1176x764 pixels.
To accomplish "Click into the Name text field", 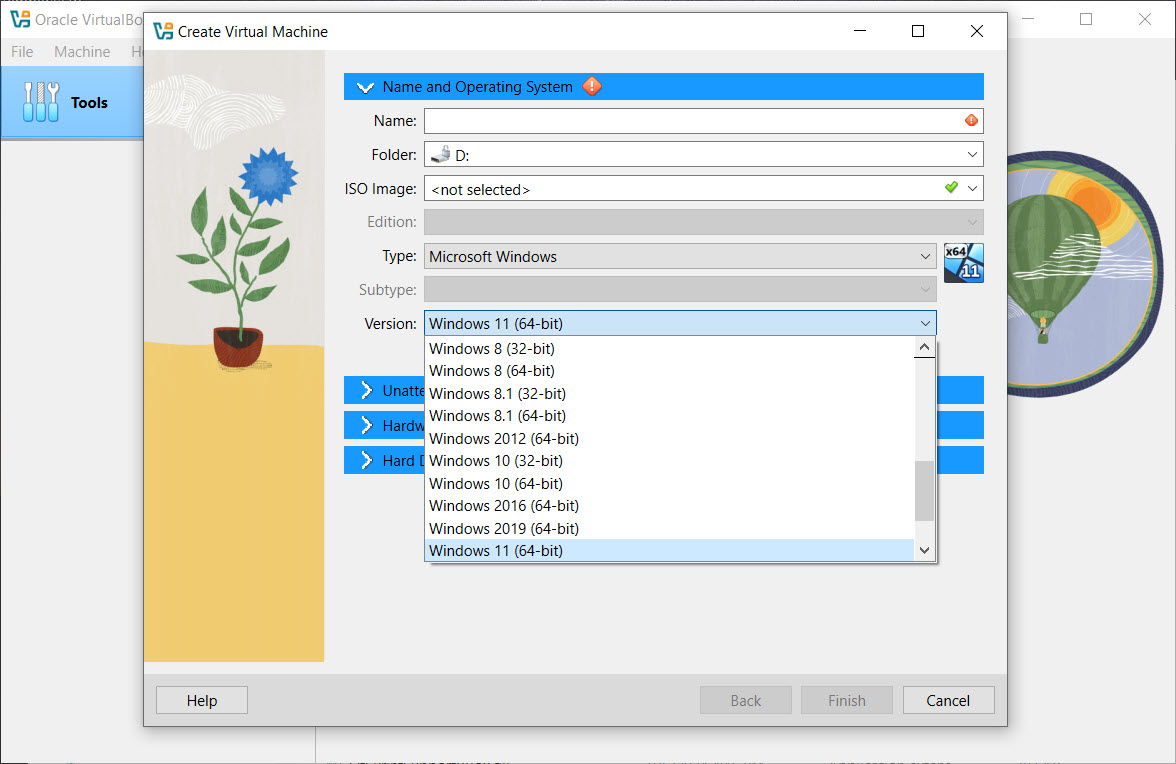I will [693, 121].
